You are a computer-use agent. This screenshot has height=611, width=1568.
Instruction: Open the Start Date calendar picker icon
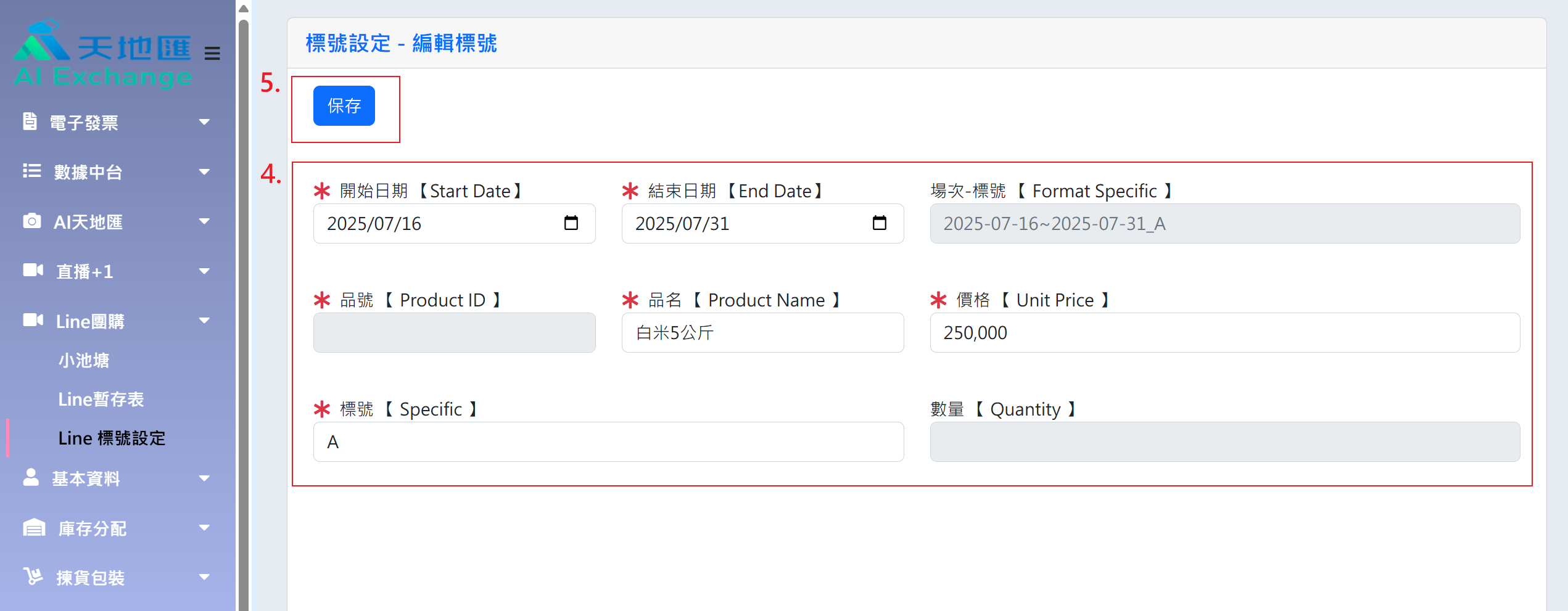(x=571, y=223)
